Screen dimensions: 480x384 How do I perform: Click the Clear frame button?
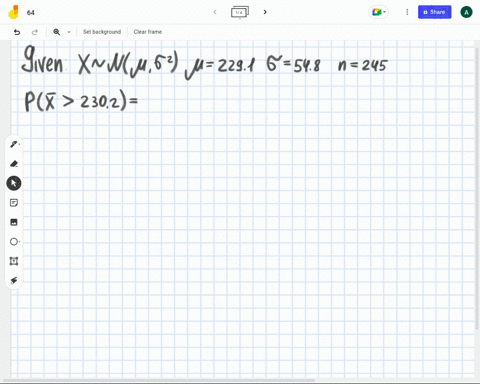[x=148, y=32]
